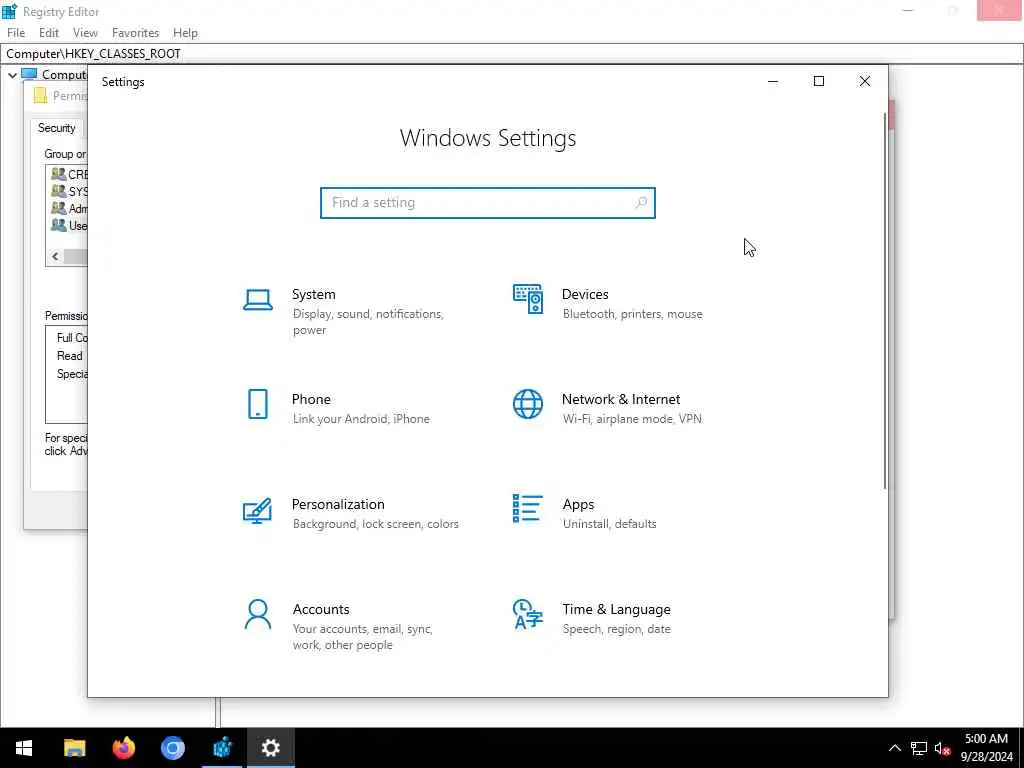This screenshot has width=1024, height=768.
Task: Click the network status tray icon
Action: pos(919,748)
